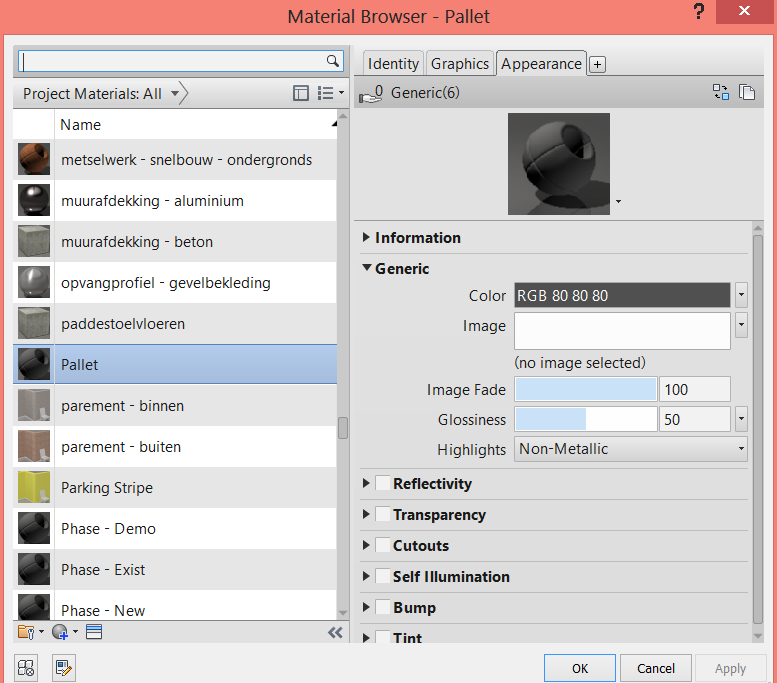Open the material library folder icon menu
This screenshot has width=777, height=683.
(x=28, y=632)
